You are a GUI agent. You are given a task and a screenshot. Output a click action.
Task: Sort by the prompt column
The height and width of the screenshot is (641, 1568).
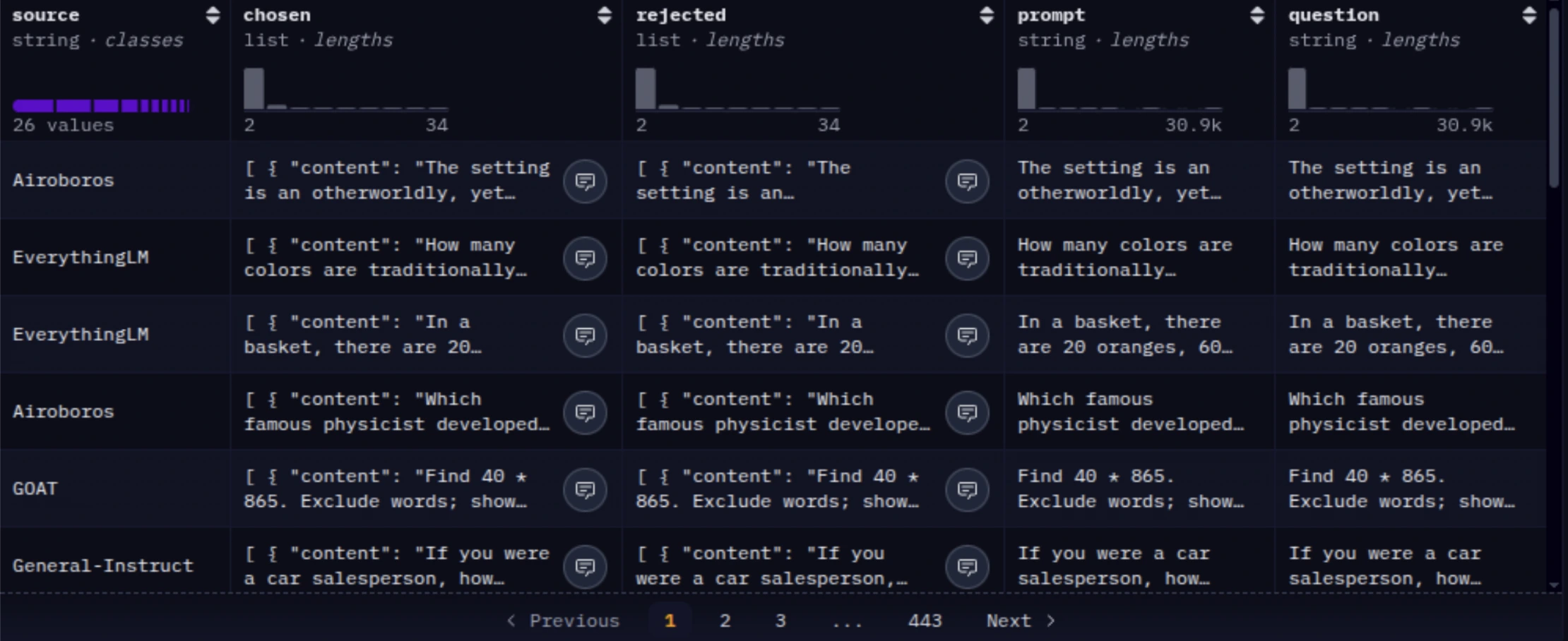coord(1257,16)
